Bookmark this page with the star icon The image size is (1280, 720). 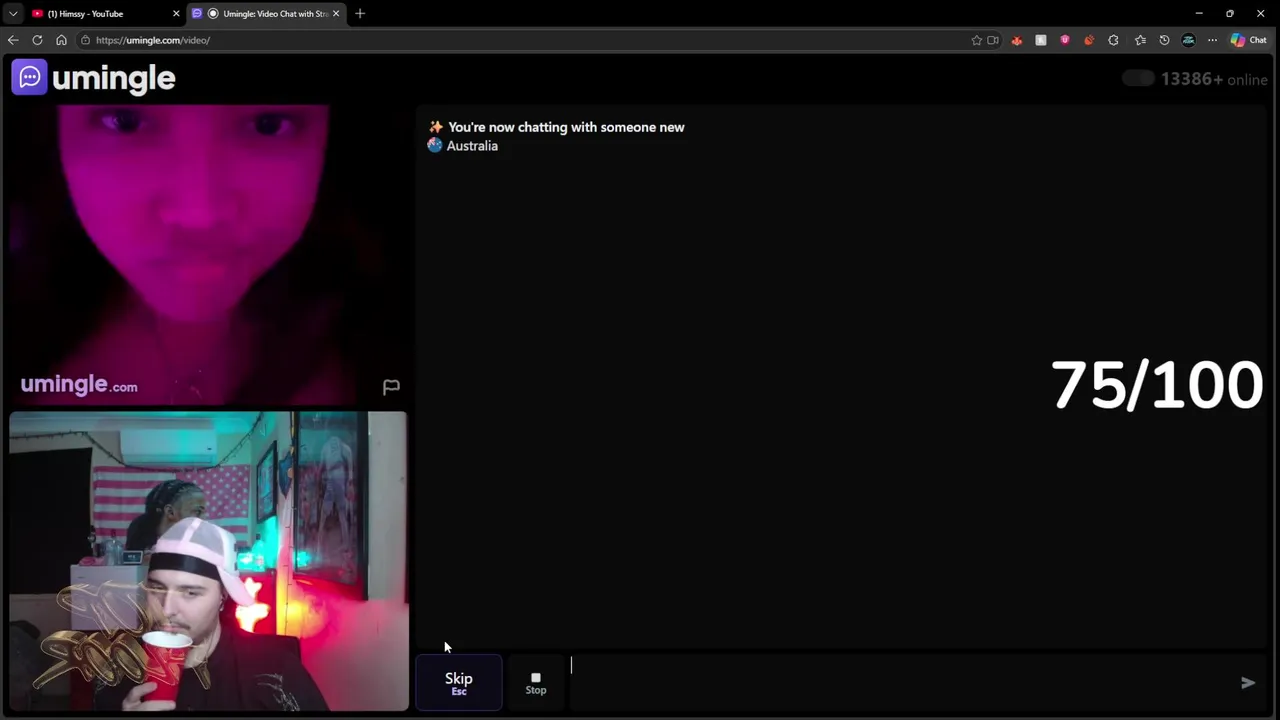(976, 40)
